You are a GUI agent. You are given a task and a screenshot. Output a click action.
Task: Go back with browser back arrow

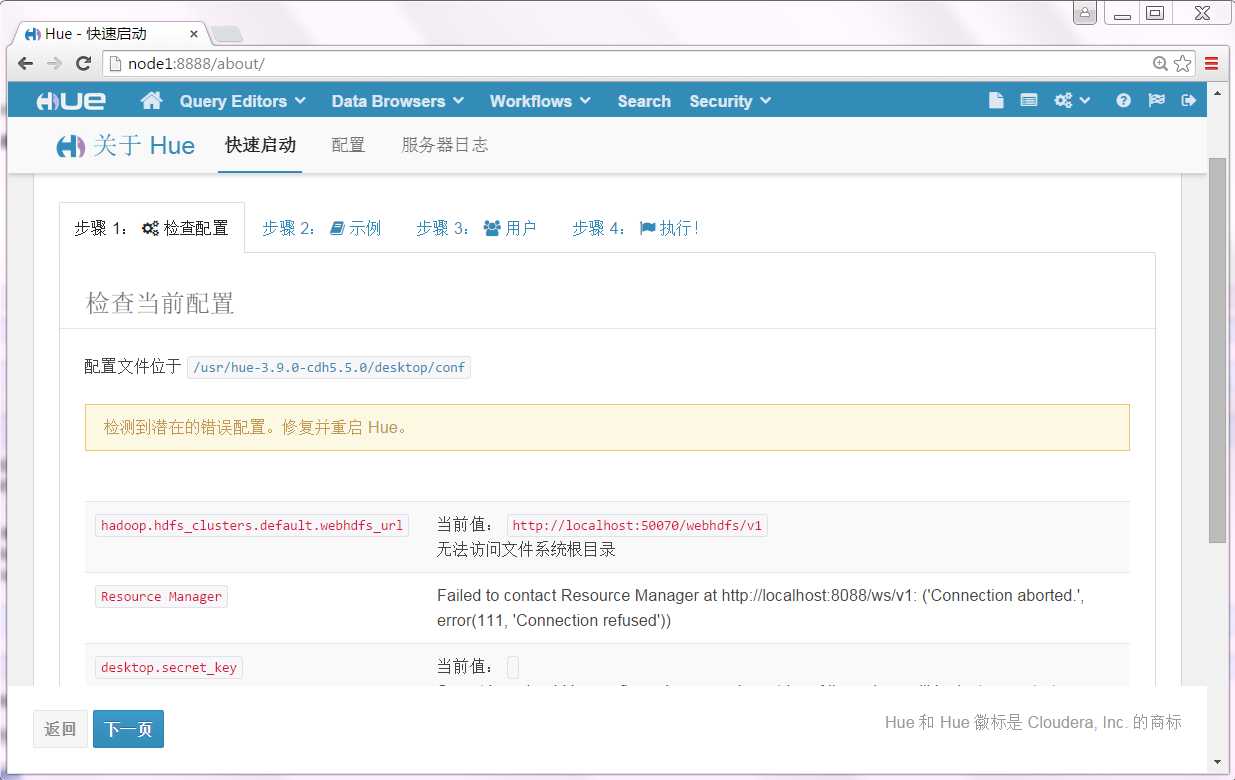[x=25, y=63]
